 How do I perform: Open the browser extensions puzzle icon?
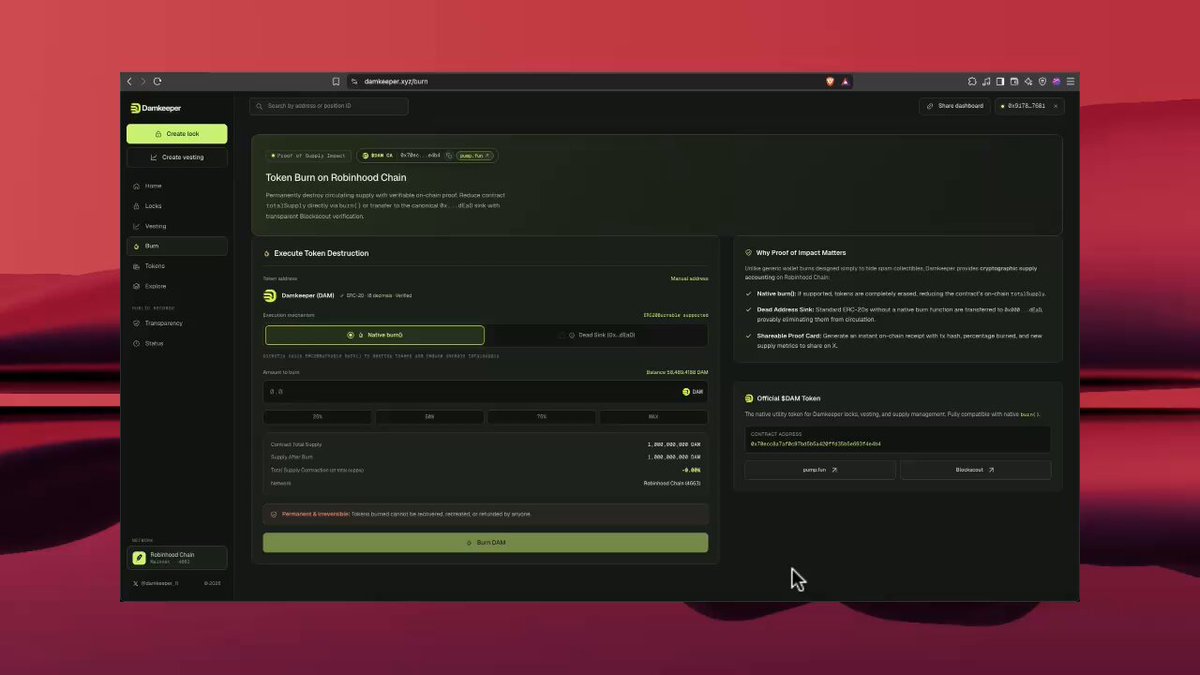click(x=972, y=81)
